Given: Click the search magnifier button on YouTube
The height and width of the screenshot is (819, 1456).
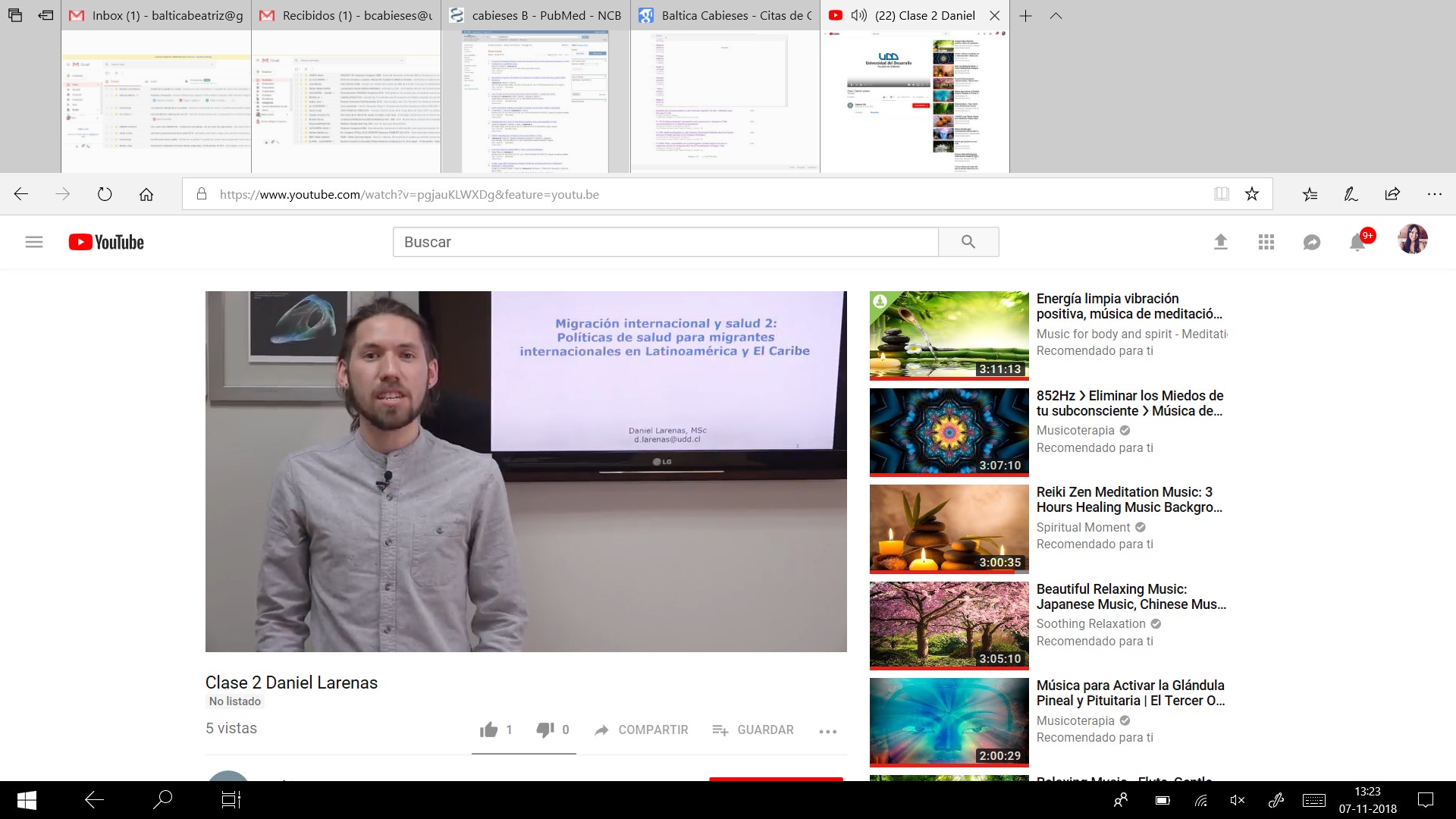Looking at the screenshot, I should click(x=968, y=242).
